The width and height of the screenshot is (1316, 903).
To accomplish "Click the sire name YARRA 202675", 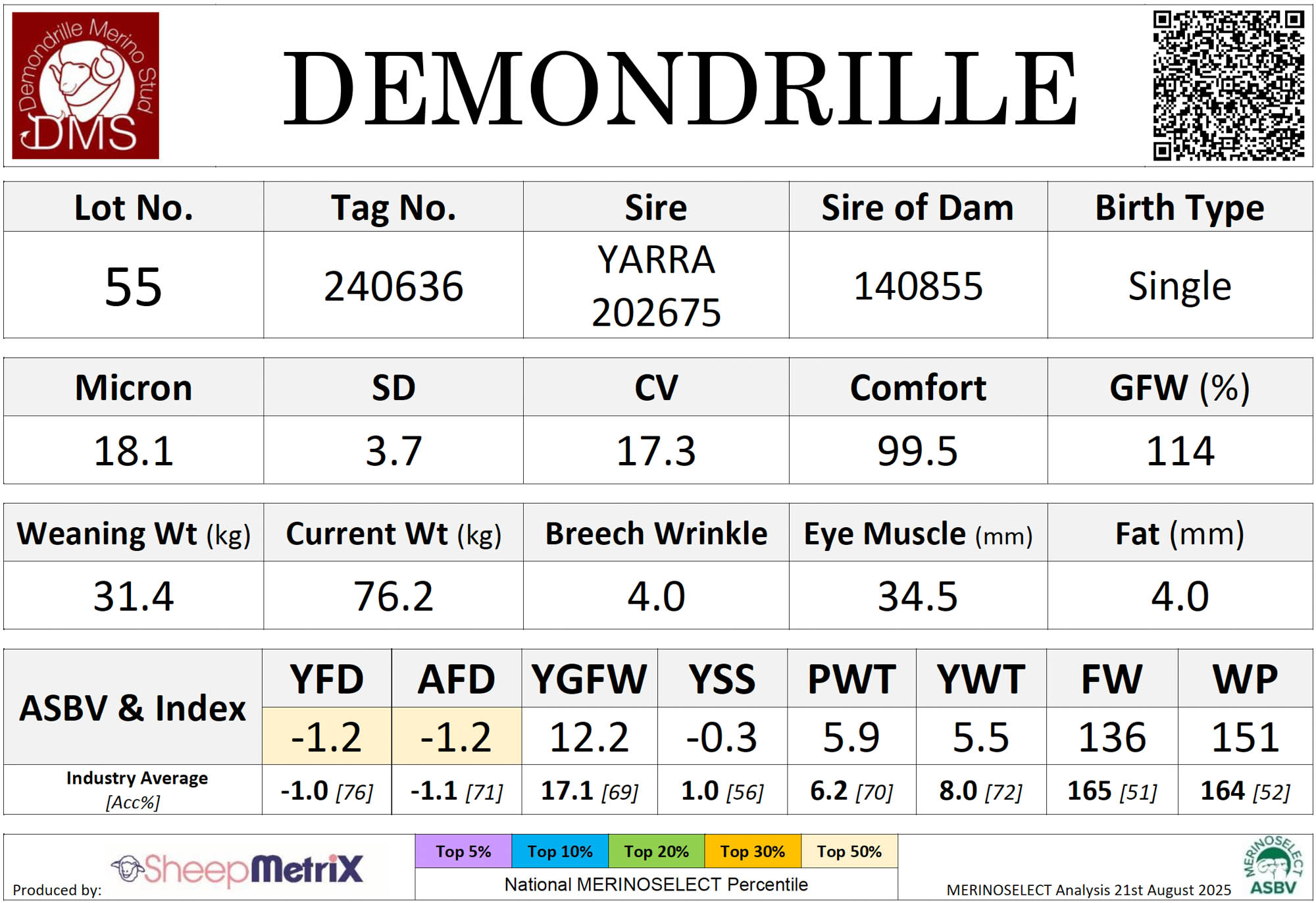I will pyautogui.click(x=656, y=286).
